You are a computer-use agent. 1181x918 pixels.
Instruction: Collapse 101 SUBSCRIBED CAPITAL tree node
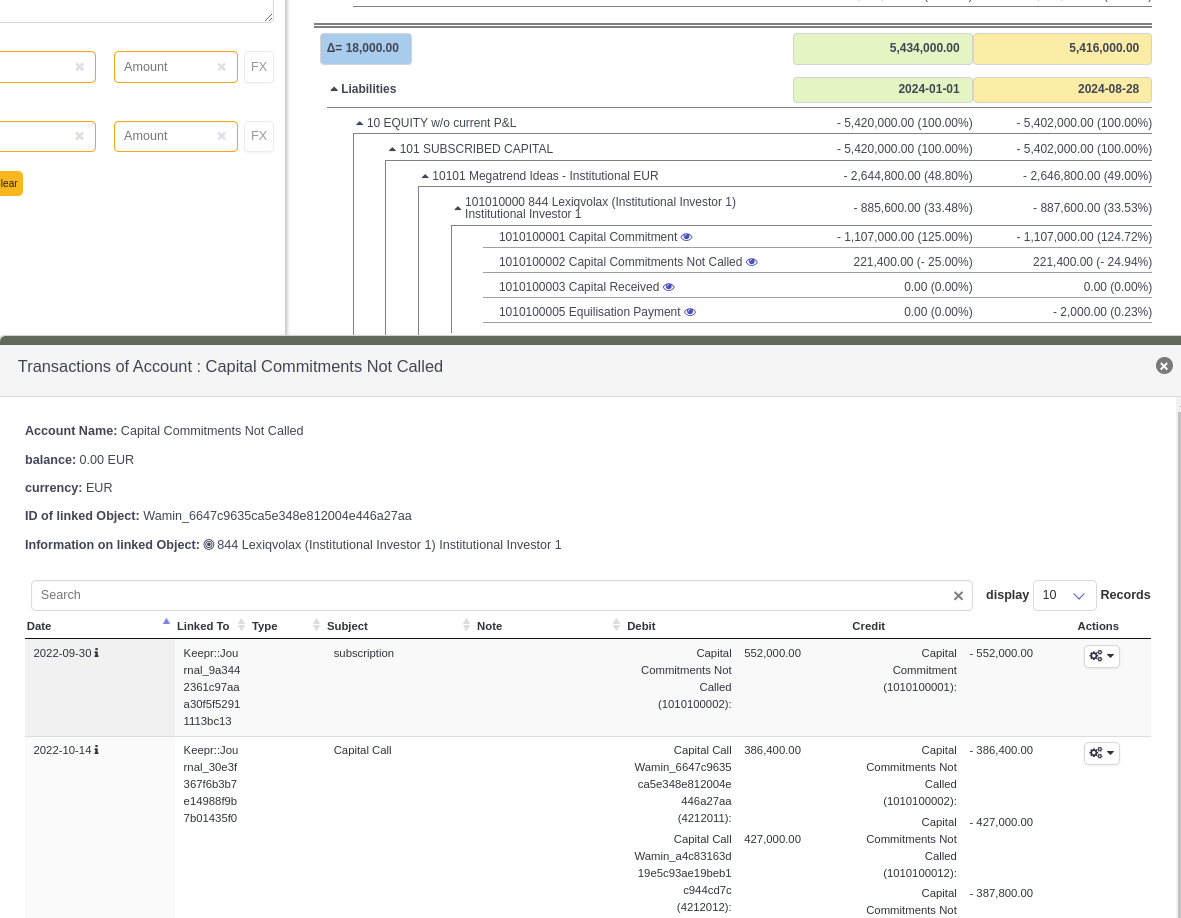392,149
